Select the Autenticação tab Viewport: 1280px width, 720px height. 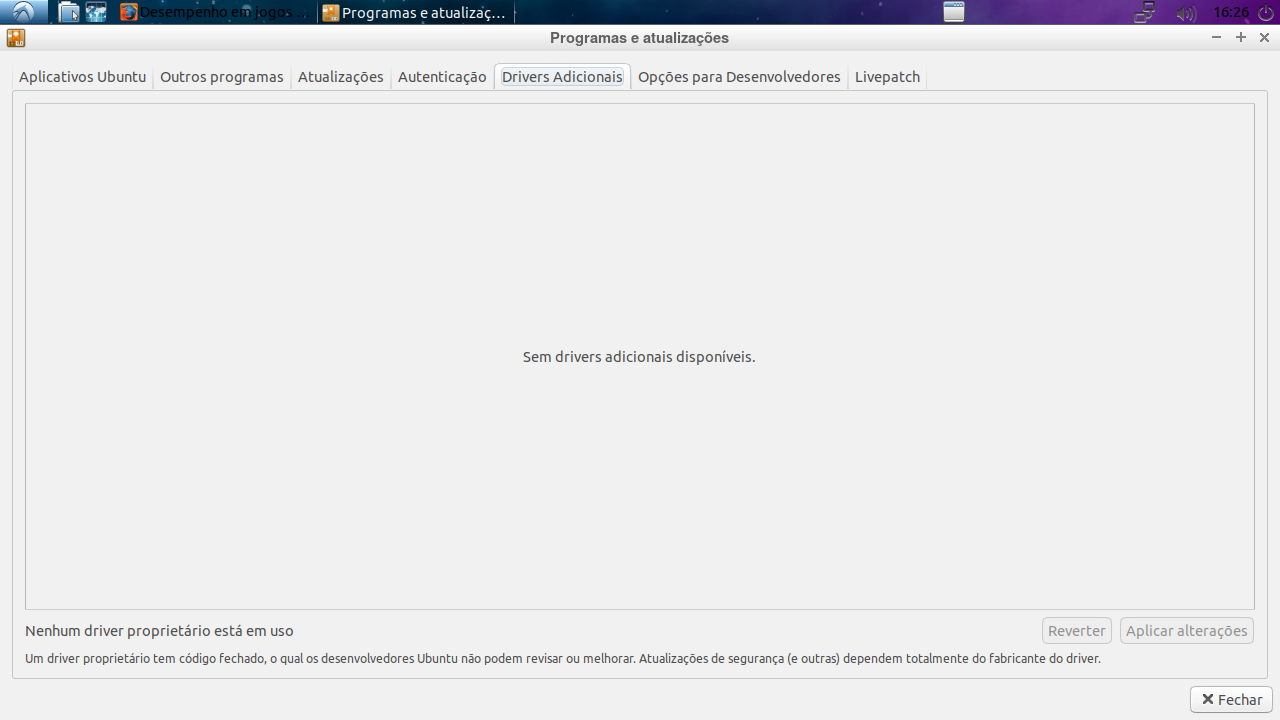(x=442, y=77)
